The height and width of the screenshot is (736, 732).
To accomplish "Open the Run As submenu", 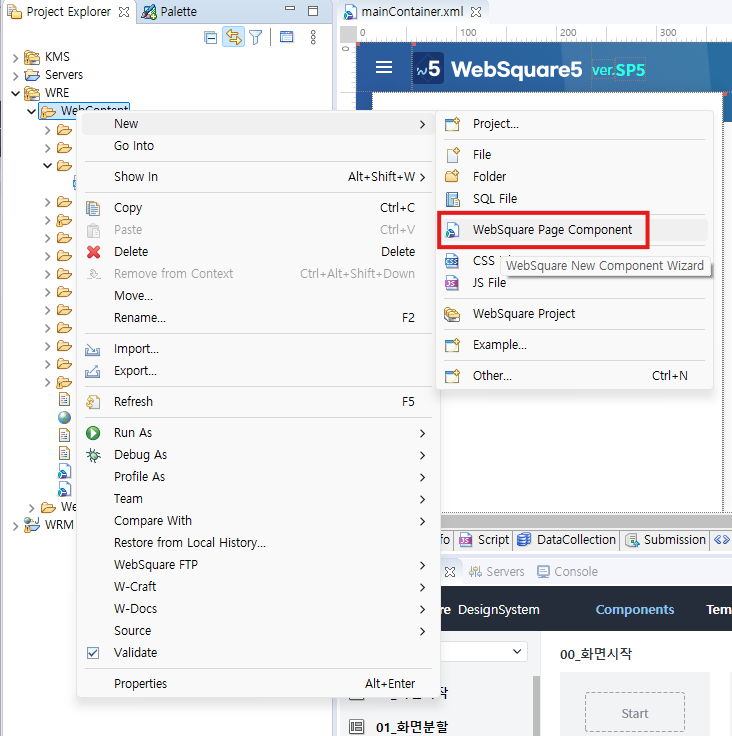I will (256, 433).
